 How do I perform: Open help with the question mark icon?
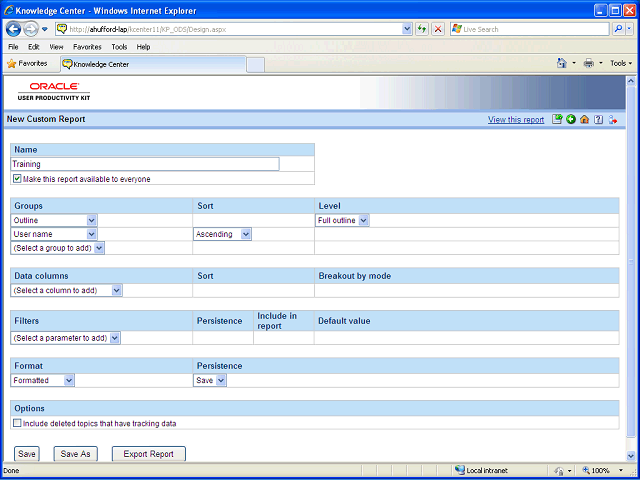598,119
